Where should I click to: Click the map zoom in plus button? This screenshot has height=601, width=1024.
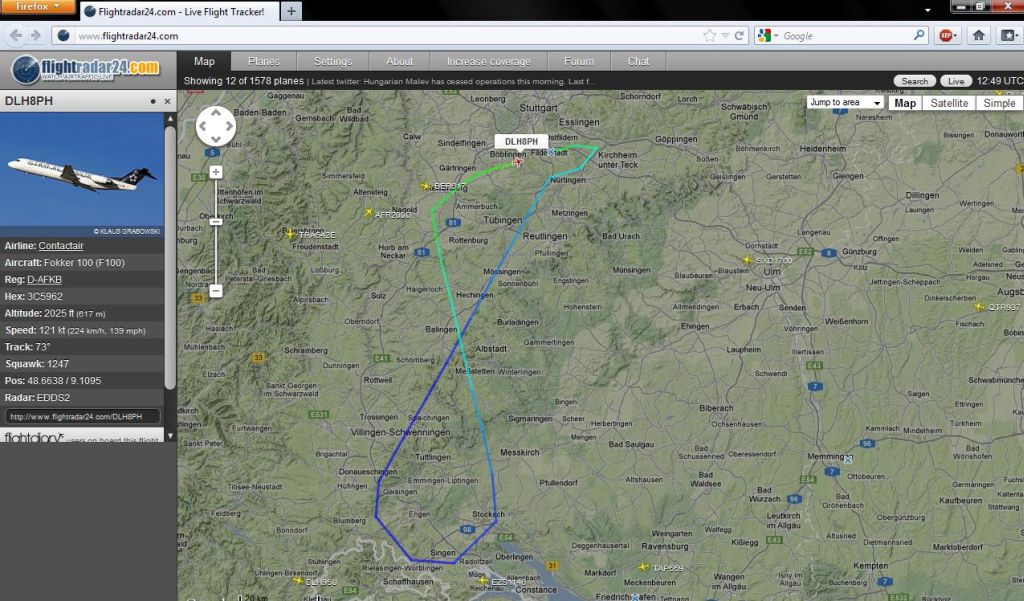pos(216,172)
